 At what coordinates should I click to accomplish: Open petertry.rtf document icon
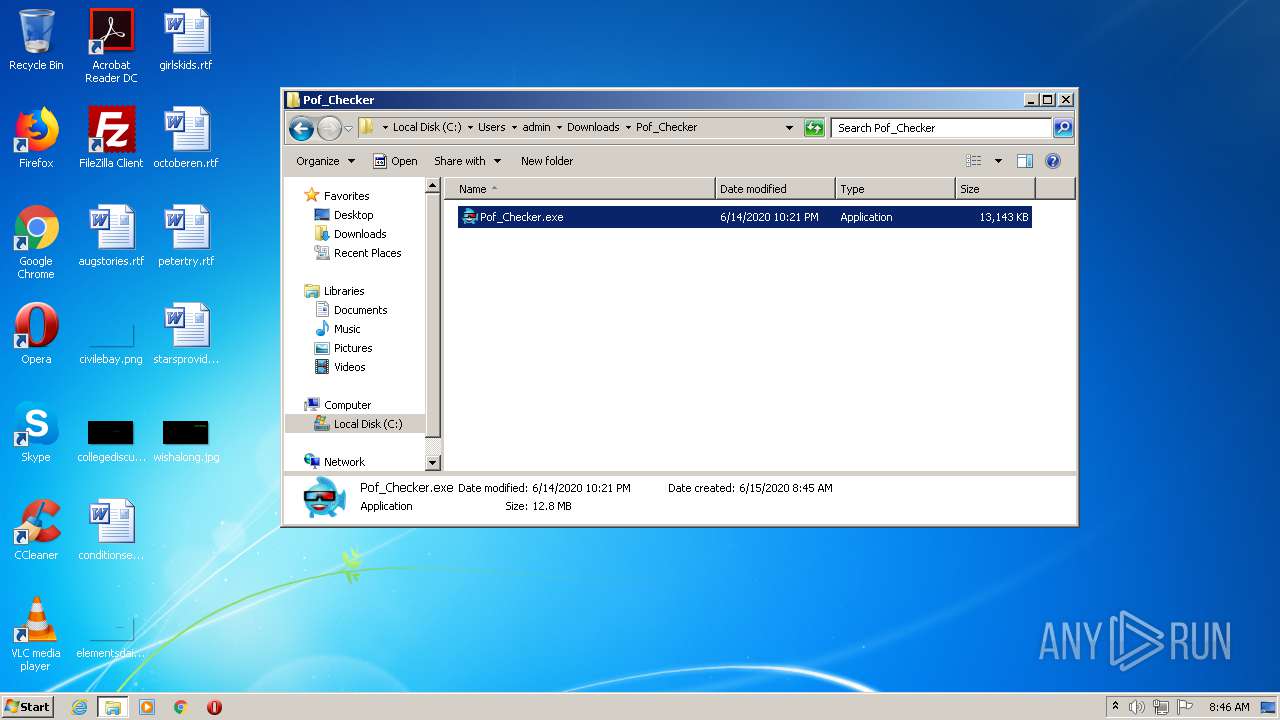coord(186,236)
